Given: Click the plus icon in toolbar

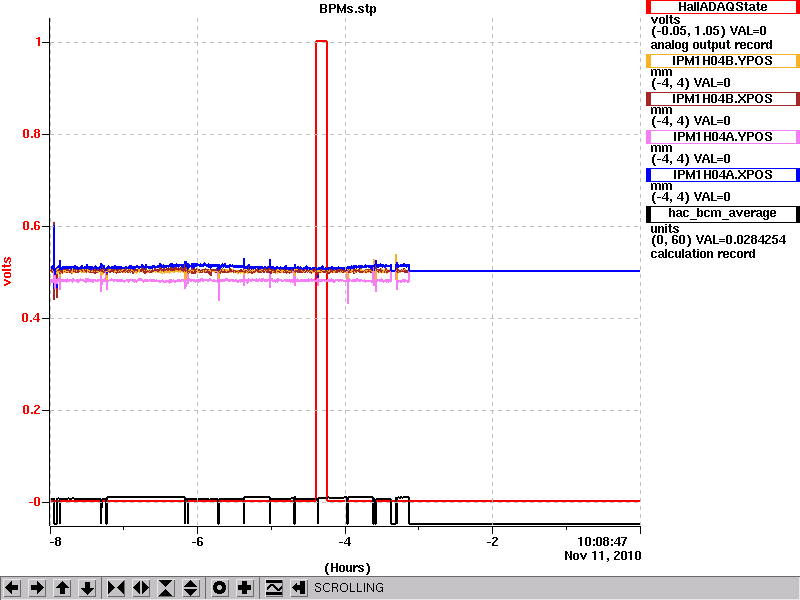Looking at the screenshot, I should (245, 588).
